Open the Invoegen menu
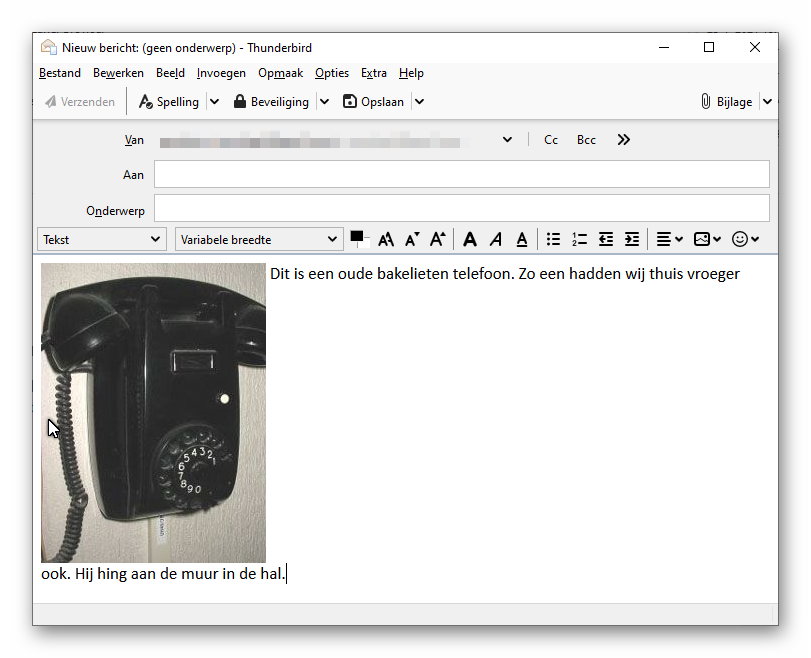 tap(221, 73)
